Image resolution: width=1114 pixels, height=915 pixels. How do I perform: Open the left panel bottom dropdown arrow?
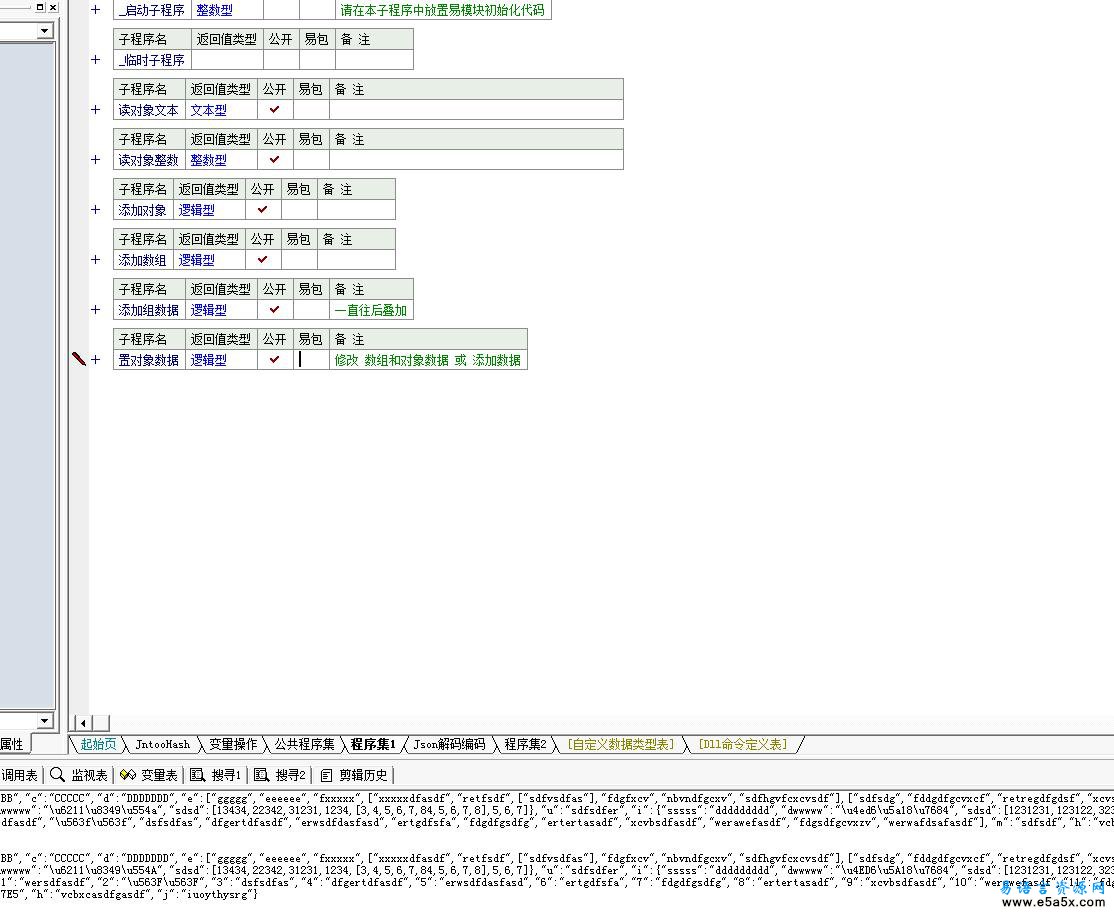45,720
